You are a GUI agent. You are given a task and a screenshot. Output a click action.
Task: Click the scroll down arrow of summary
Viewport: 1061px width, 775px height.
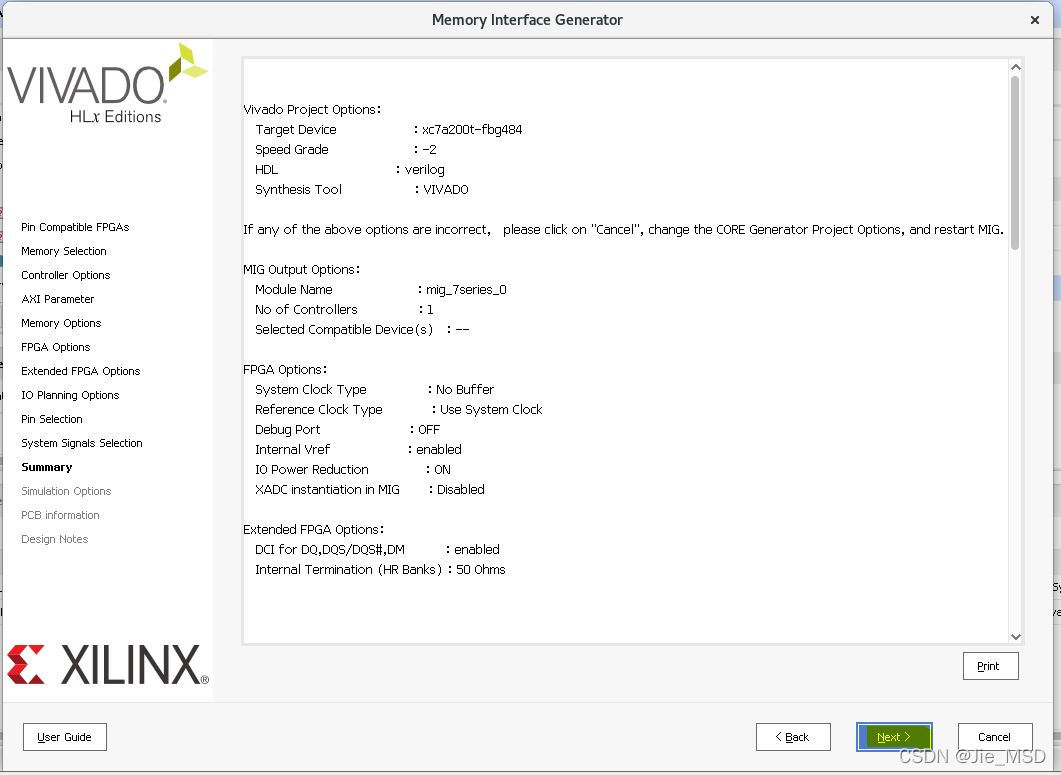tap(1015, 636)
